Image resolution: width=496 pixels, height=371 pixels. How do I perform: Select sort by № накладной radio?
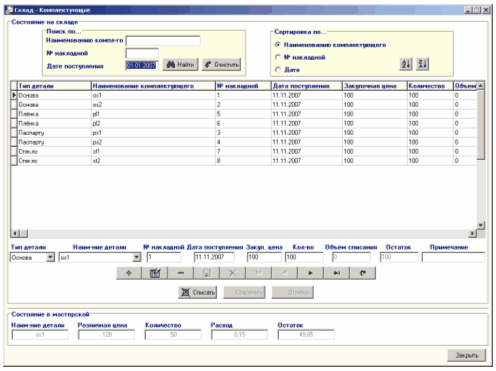pos(278,57)
